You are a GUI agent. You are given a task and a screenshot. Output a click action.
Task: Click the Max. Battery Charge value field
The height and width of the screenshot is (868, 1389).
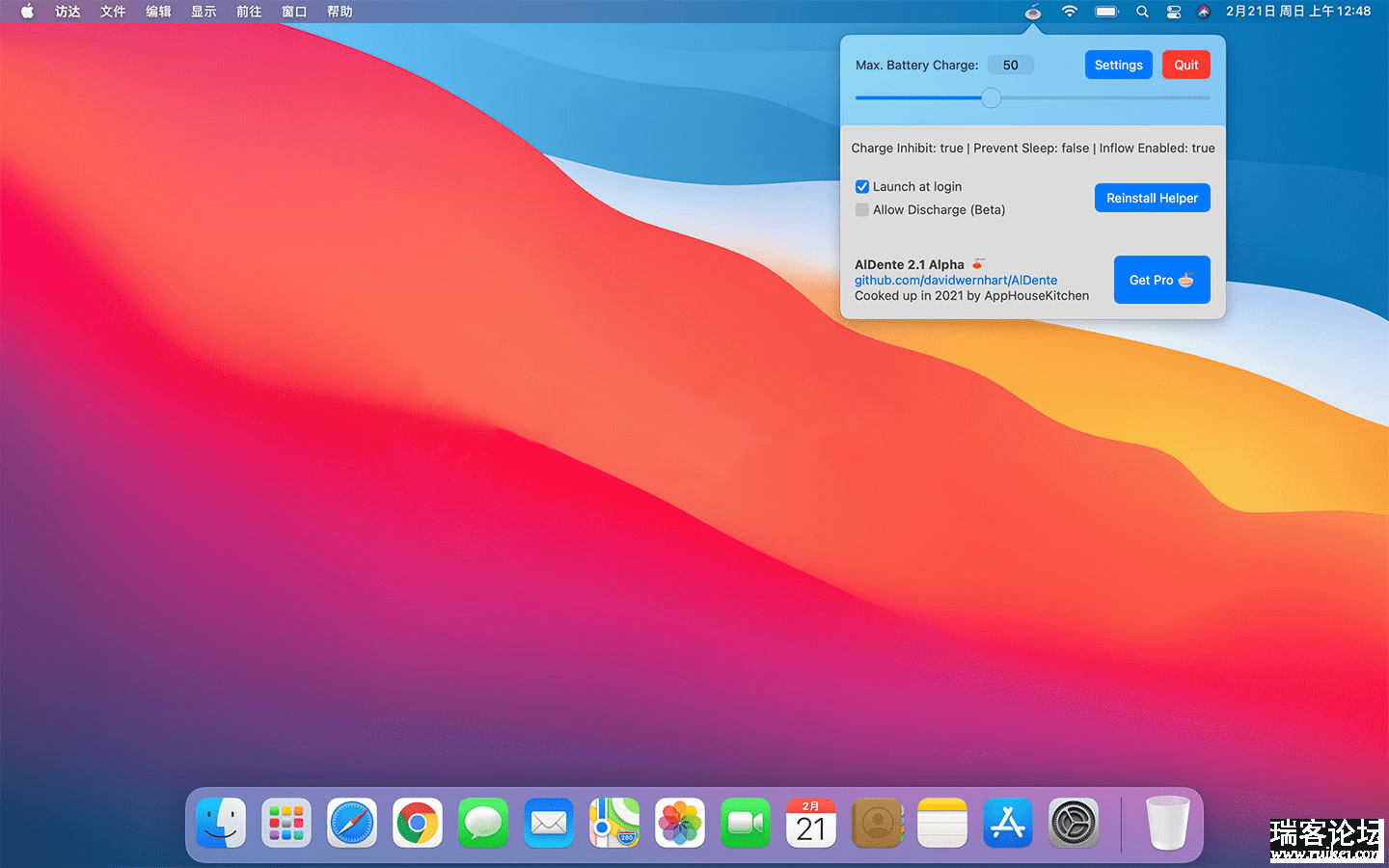(x=1011, y=65)
